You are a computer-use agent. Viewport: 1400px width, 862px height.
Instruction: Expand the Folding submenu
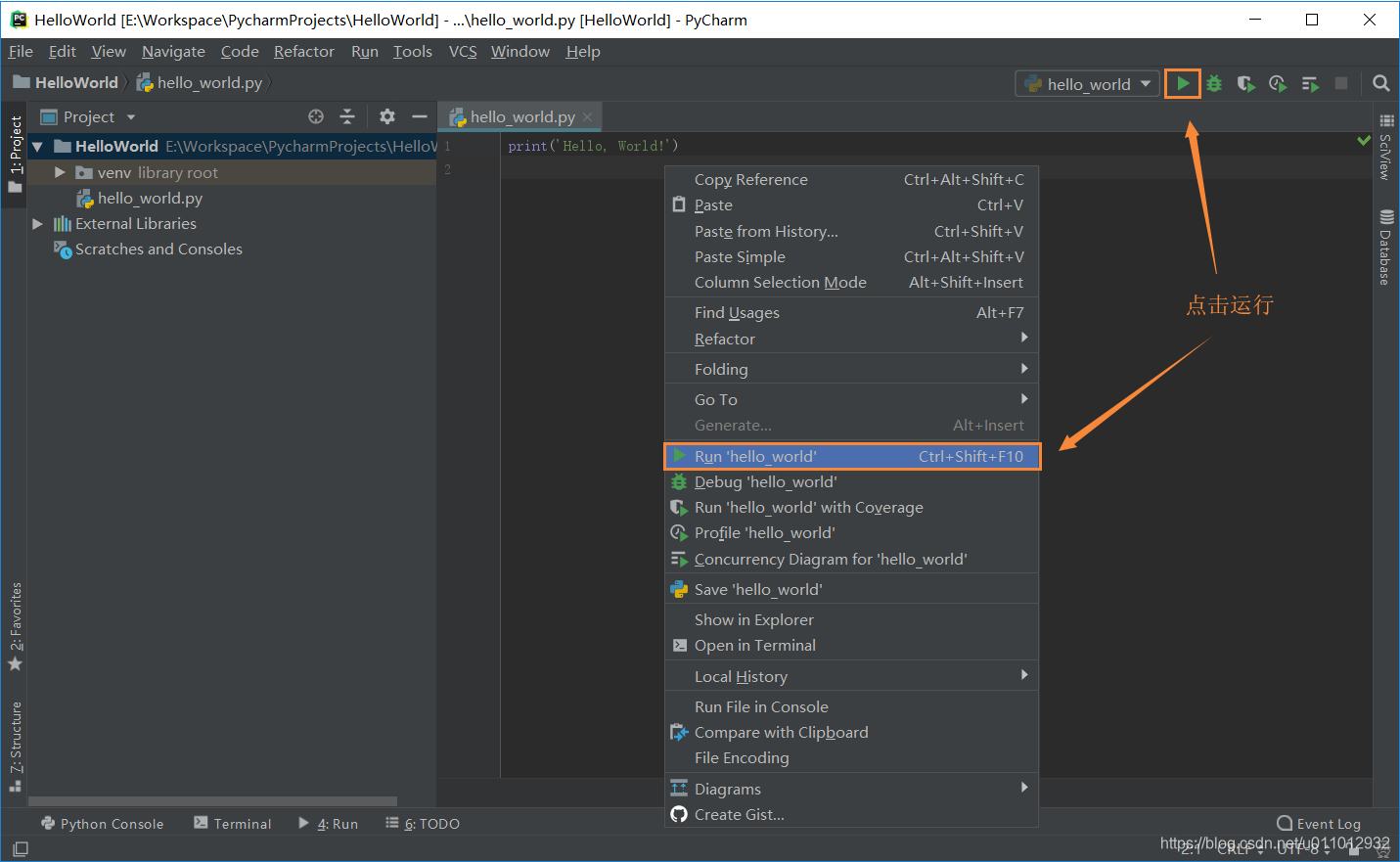[x=851, y=369]
